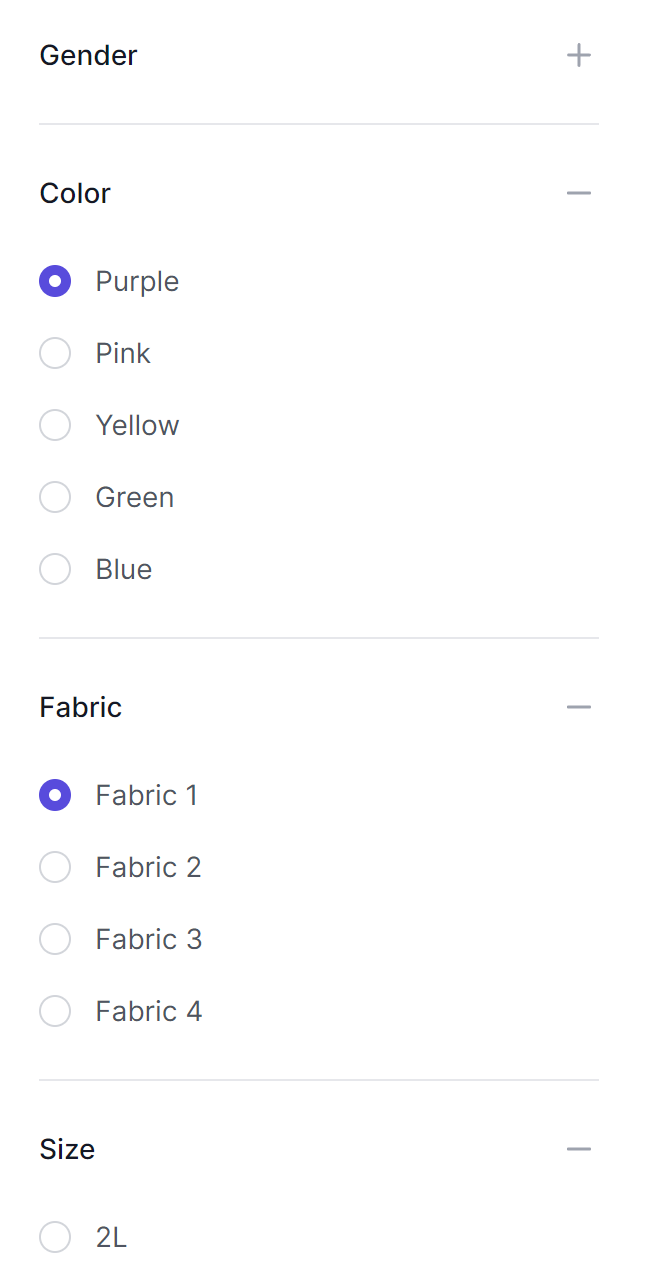This screenshot has height=1286, width=647.
Task: Select the Fabric 1 radio button
Action: tap(55, 796)
